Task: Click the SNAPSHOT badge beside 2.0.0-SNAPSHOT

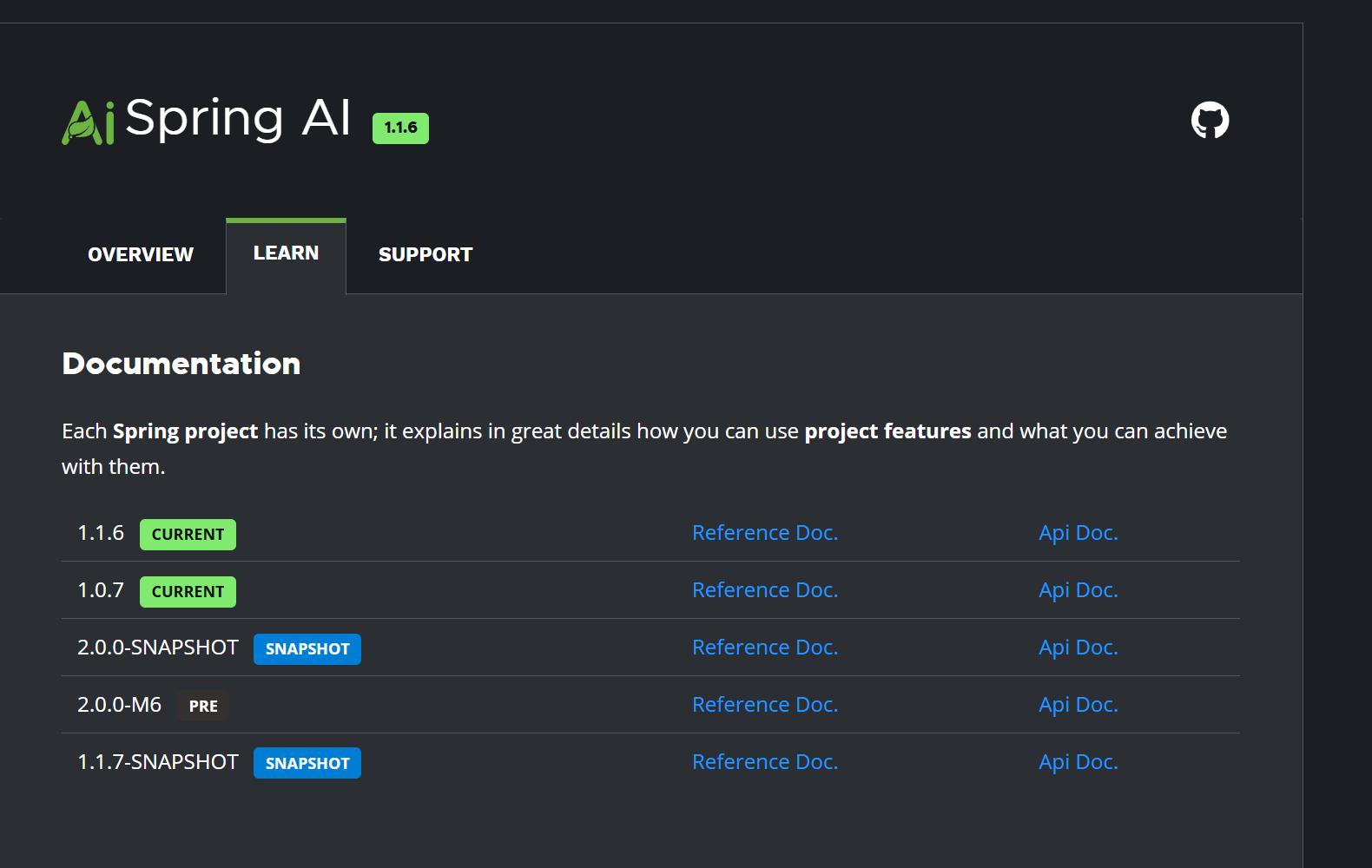Action: pos(307,649)
